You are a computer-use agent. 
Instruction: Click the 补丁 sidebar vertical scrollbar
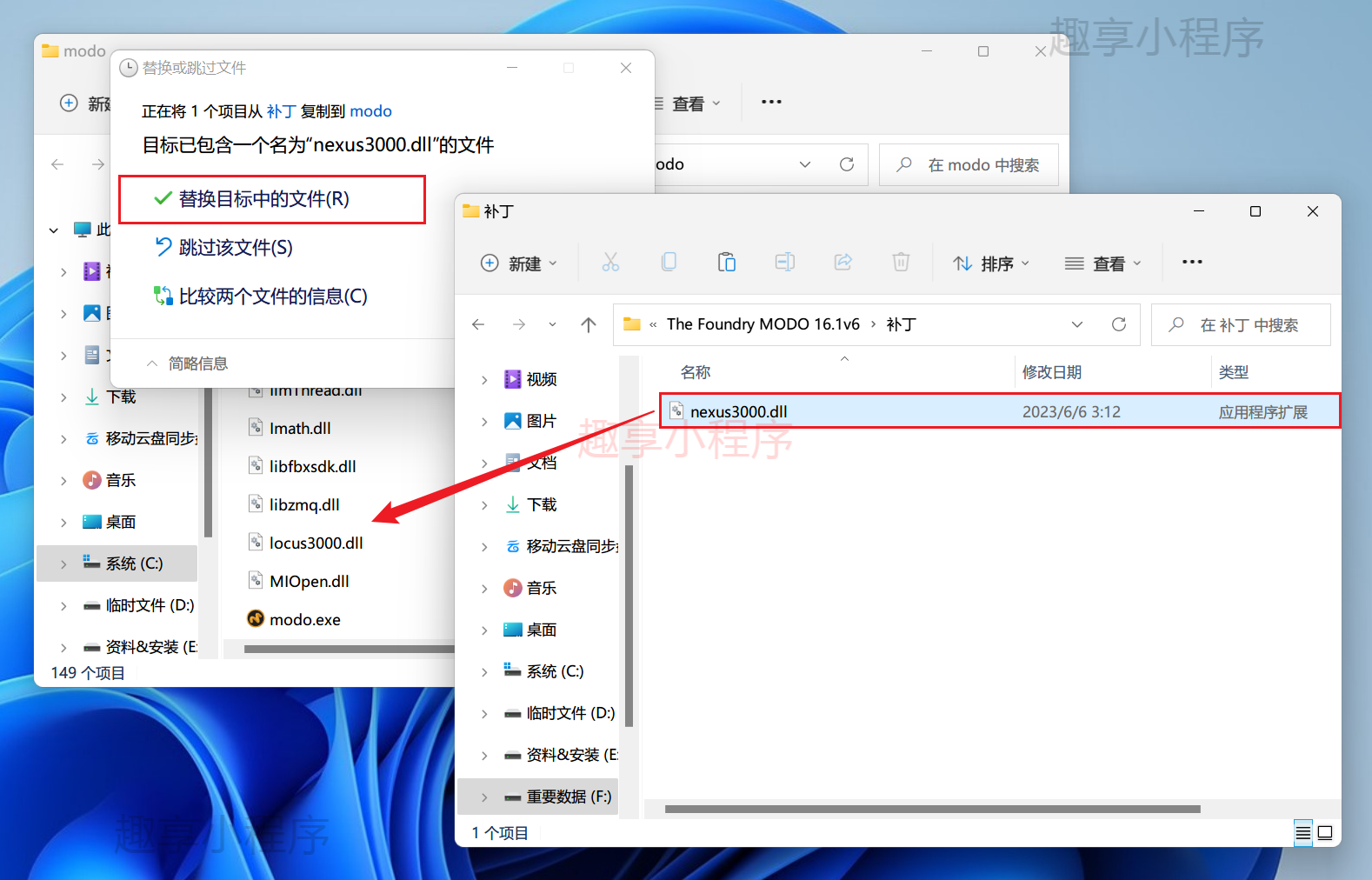point(629,596)
